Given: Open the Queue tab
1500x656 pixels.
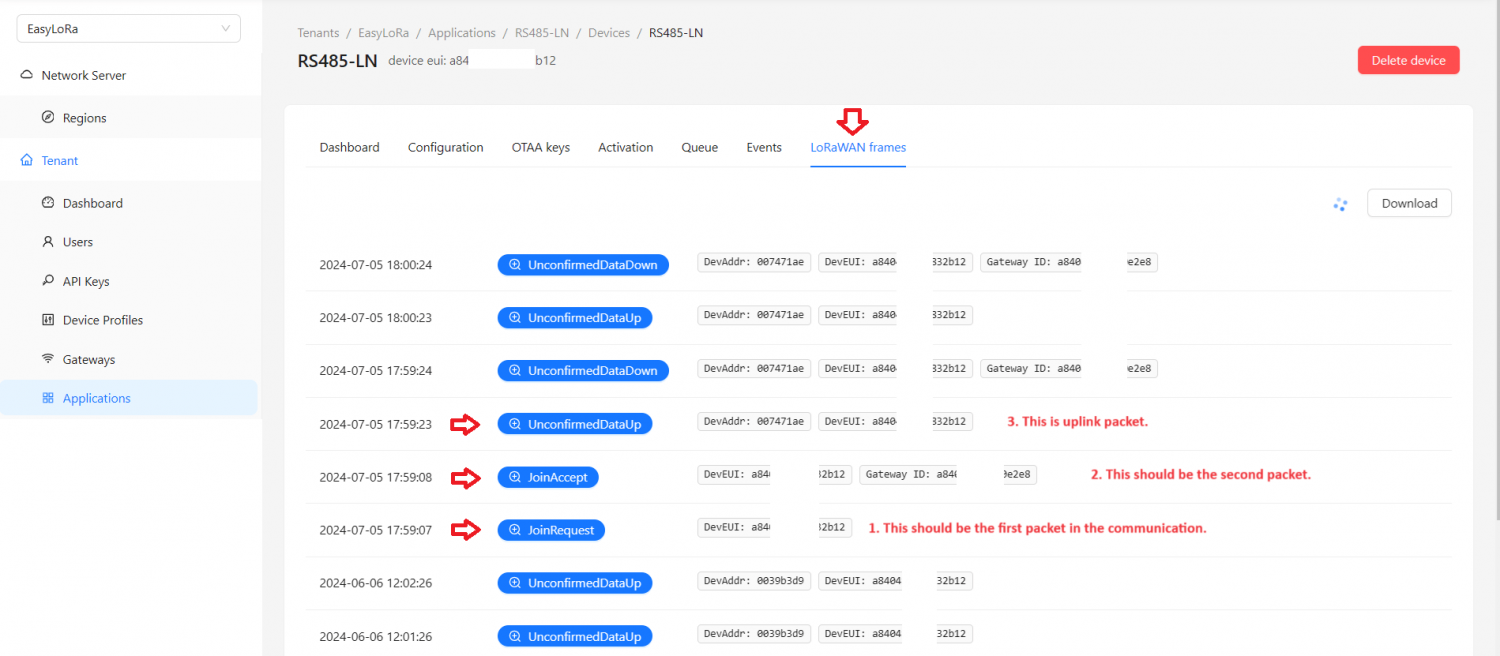Looking at the screenshot, I should click(699, 147).
